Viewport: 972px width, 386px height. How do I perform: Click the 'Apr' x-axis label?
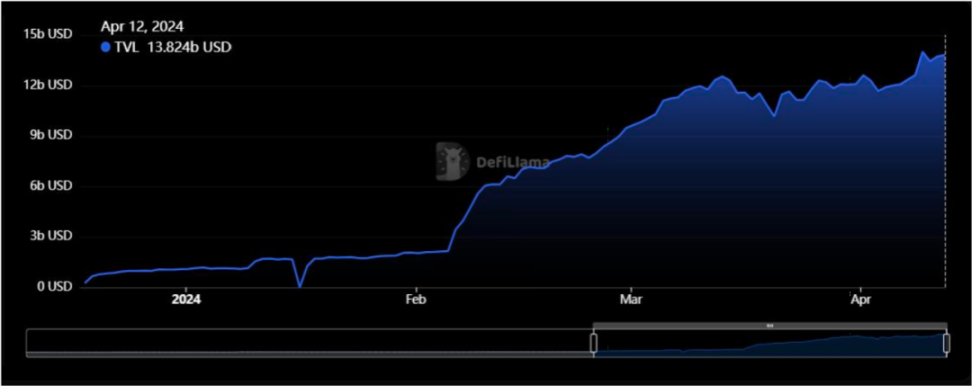pyautogui.click(x=860, y=300)
